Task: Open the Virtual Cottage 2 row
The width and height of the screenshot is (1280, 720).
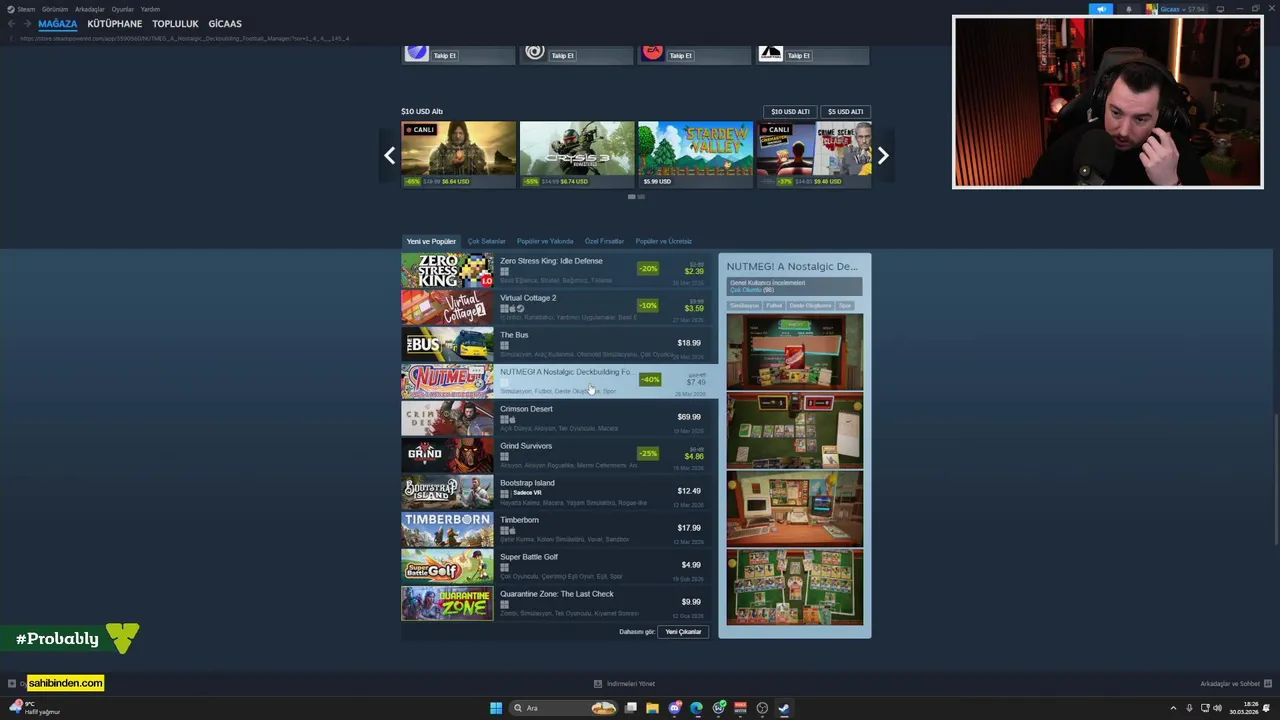Action: [x=555, y=307]
